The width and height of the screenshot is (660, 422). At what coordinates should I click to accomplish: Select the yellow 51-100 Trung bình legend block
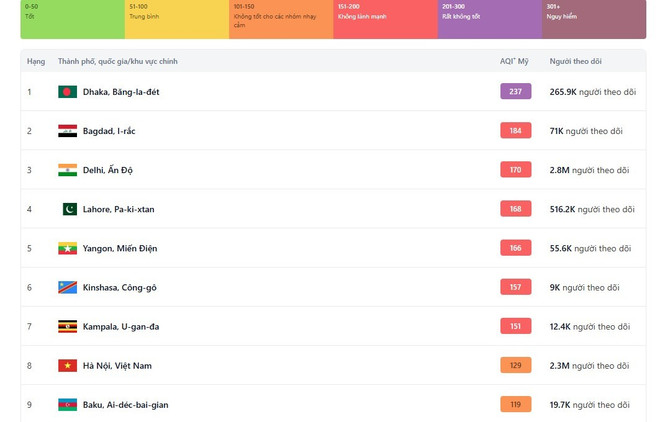click(176, 19)
